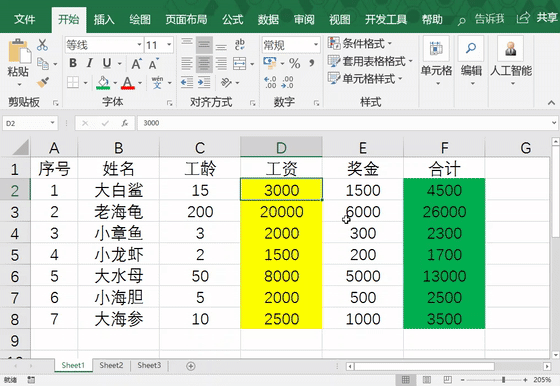Apply Percent style
The image size is (560, 386).
click(x=295, y=64)
